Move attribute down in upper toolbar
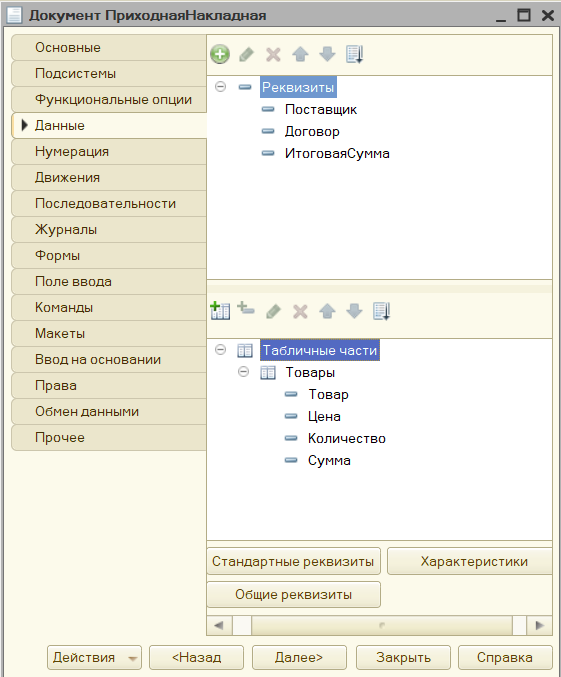 pyautogui.click(x=327, y=54)
